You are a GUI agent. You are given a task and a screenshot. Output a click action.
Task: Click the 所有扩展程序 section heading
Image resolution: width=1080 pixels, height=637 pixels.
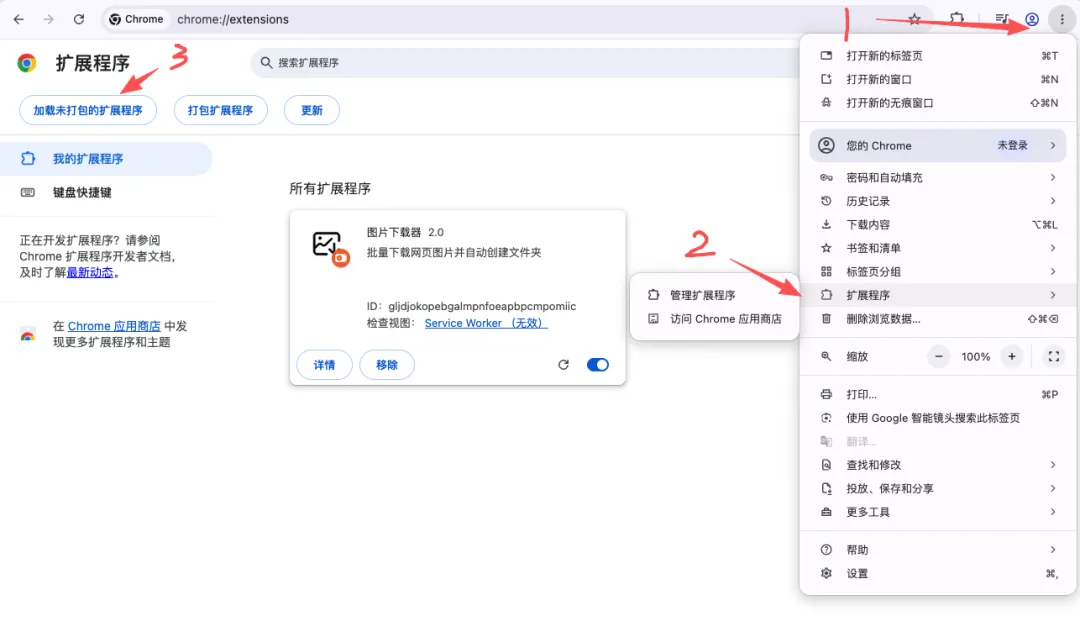pyautogui.click(x=330, y=189)
